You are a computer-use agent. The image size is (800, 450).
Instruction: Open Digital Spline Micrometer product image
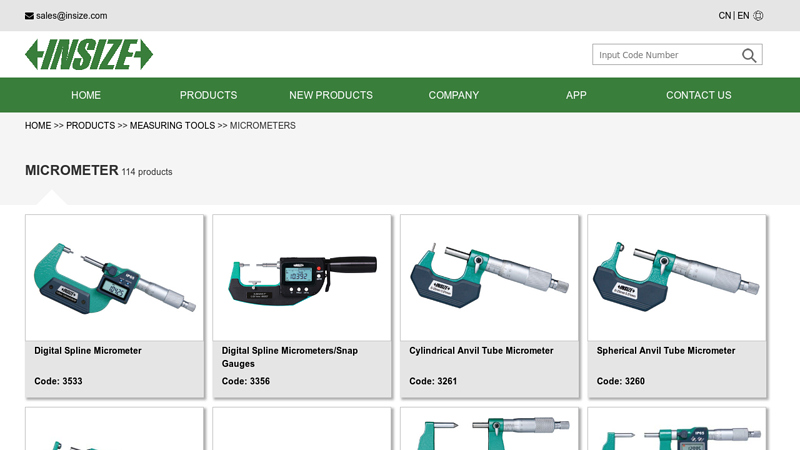pyautogui.click(x=114, y=278)
